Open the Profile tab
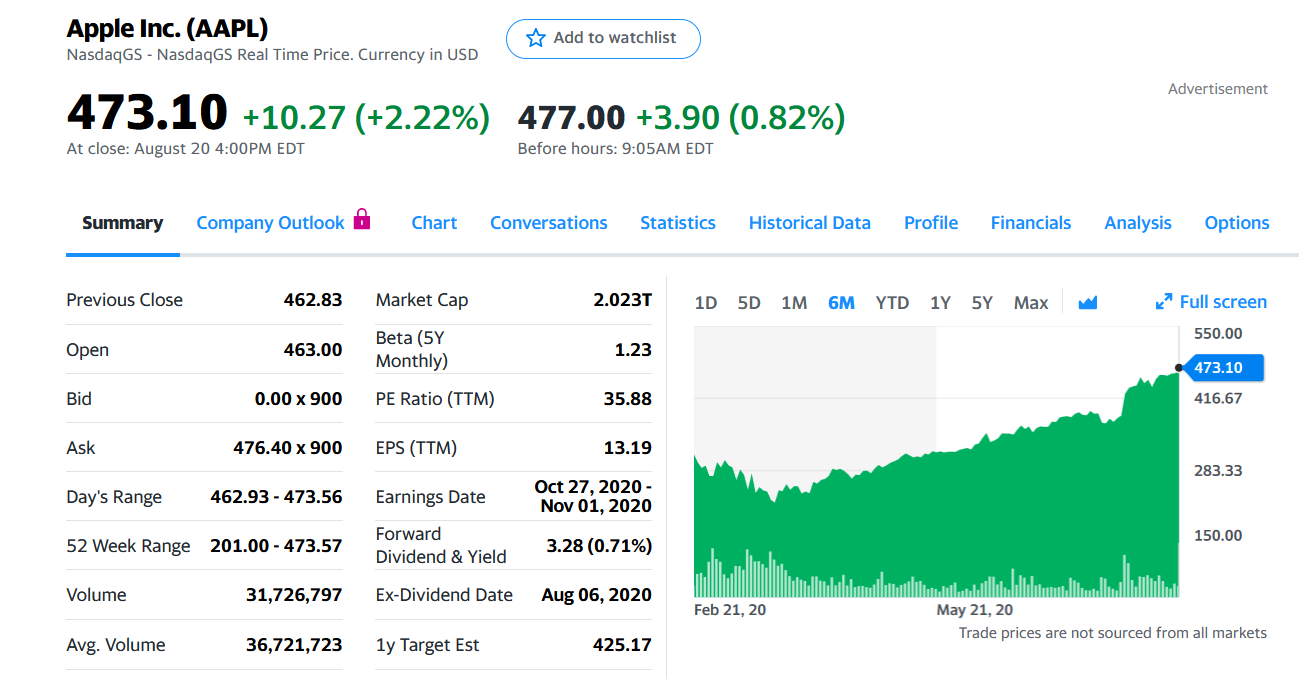The height and width of the screenshot is (679, 1299). (x=931, y=223)
